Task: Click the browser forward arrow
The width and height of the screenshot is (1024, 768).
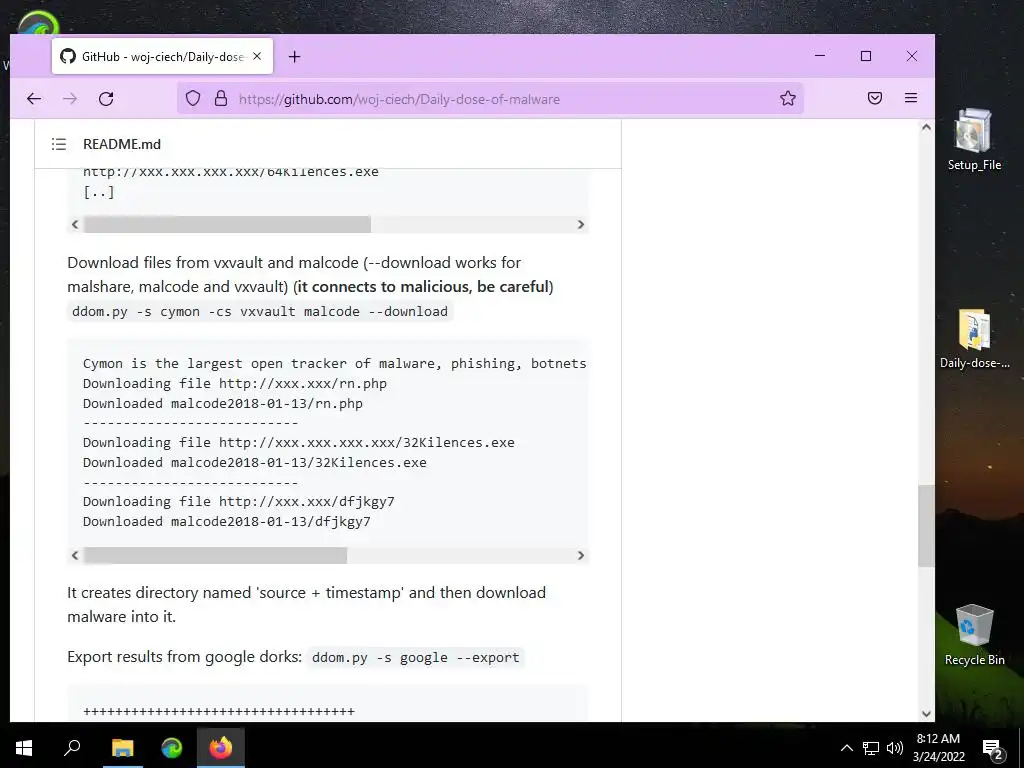Action: [70, 99]
